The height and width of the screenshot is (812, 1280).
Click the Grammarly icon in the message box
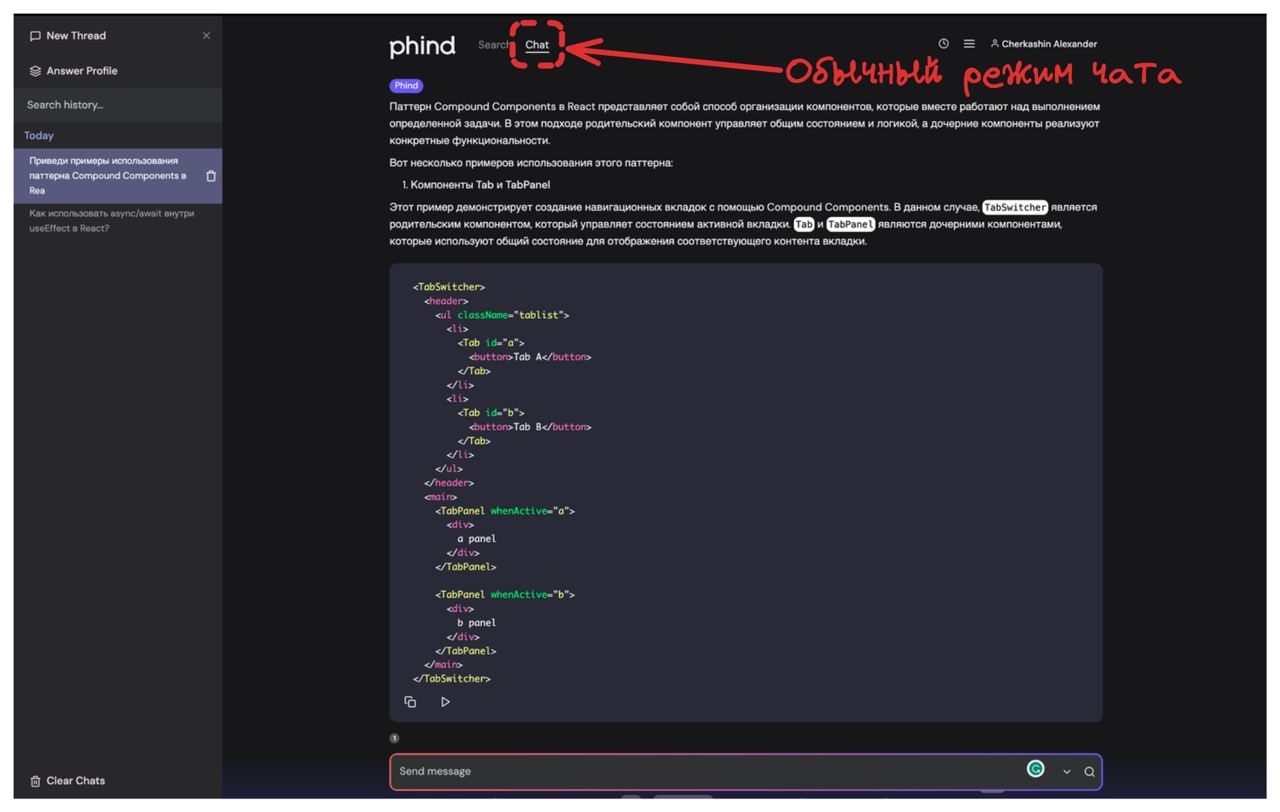pos(1035,770)
